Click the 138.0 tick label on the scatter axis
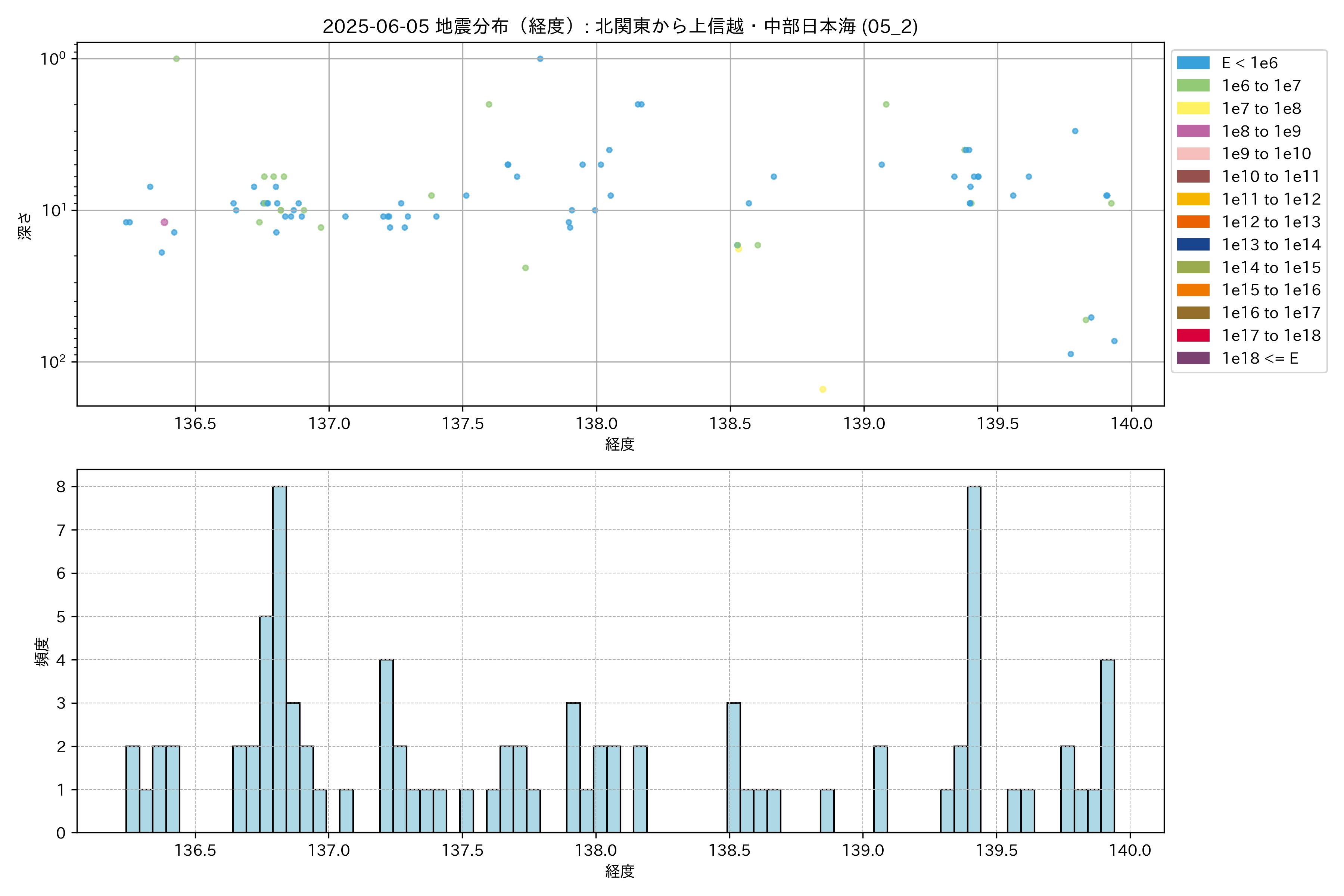 [x=597, y=423]
